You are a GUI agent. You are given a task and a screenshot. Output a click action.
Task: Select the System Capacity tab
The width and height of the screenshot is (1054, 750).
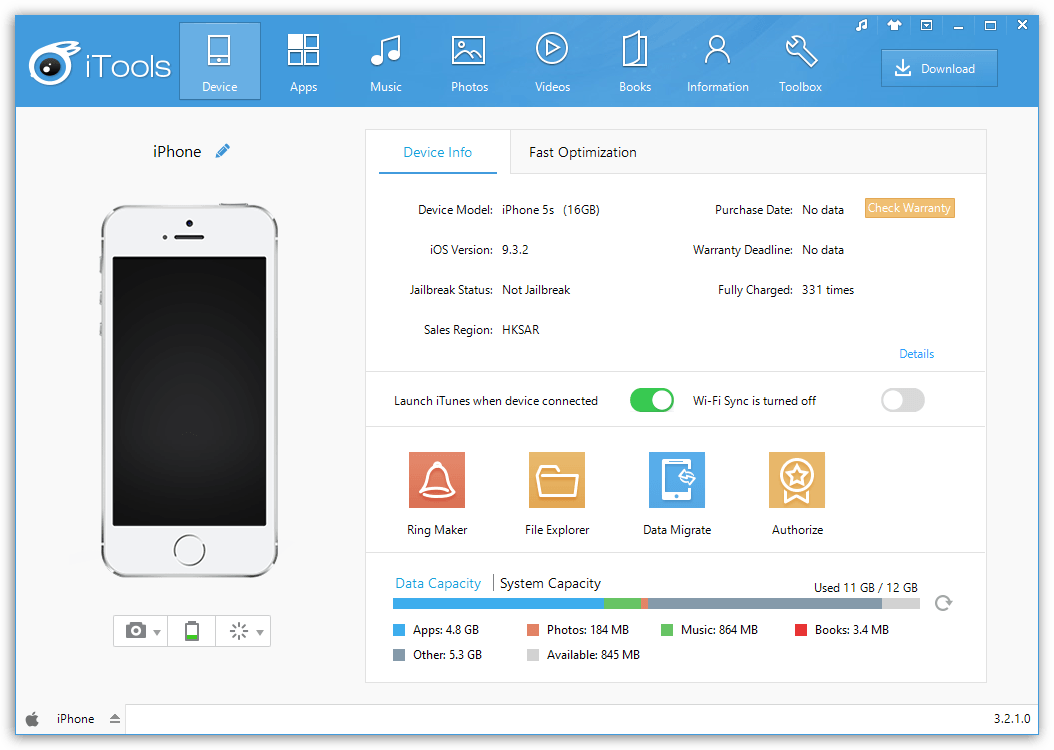[550, 583]
